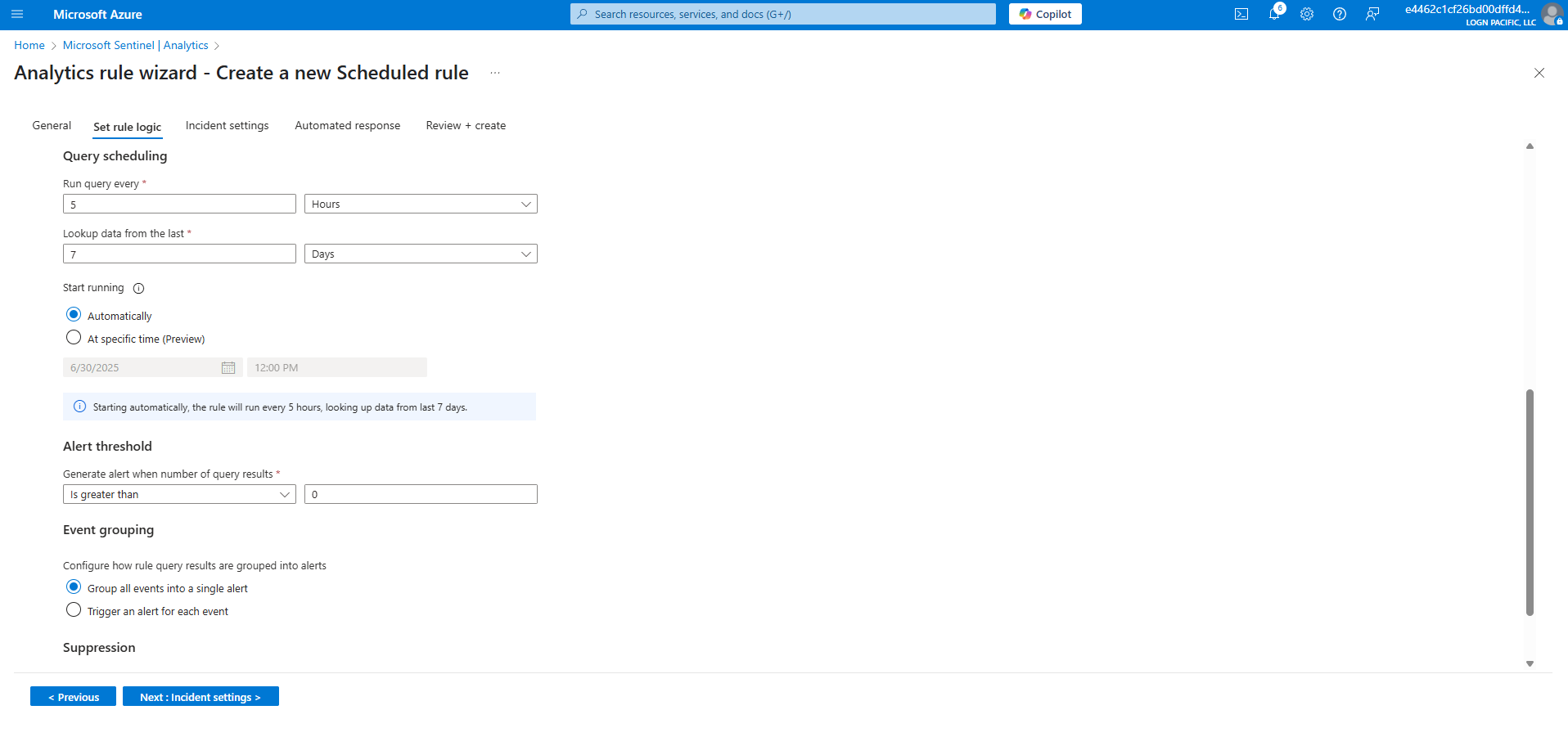Click the Run query every input field
The width and height of the screenshot is (1568, 746).
pos(179,204)
